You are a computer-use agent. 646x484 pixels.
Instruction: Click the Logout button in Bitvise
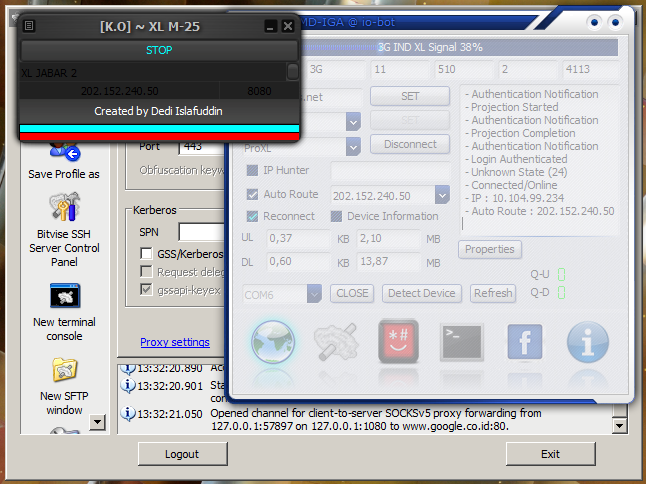183,454
